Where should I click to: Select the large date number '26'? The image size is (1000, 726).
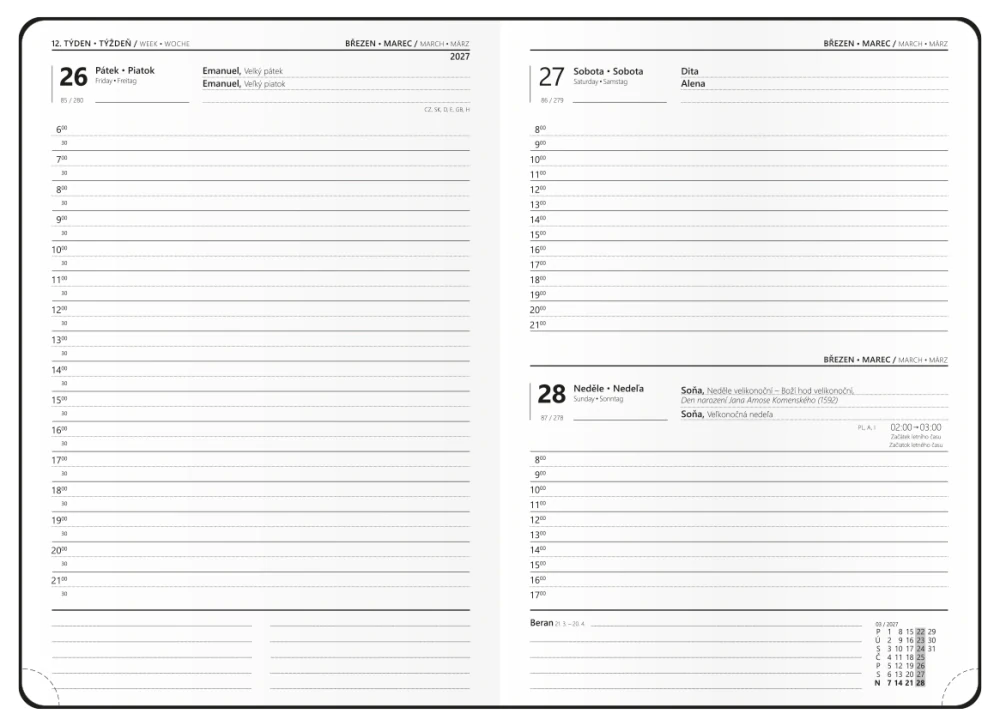[x=73, y=77]
